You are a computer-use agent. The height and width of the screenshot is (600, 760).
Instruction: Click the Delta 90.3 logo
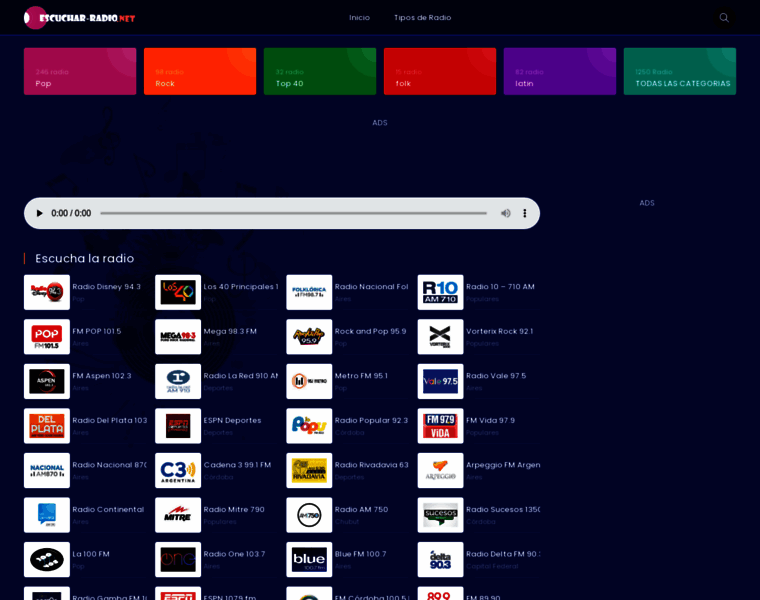point(441,560)
